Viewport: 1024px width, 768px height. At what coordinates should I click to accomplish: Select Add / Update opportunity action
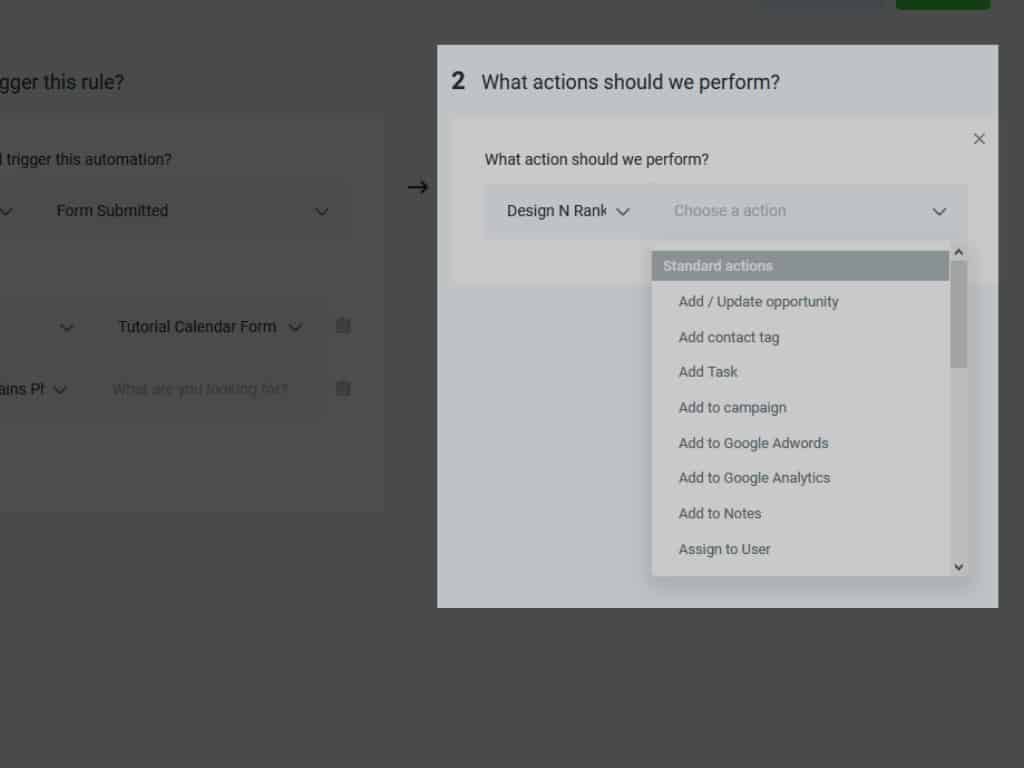[x=758, y=302]
